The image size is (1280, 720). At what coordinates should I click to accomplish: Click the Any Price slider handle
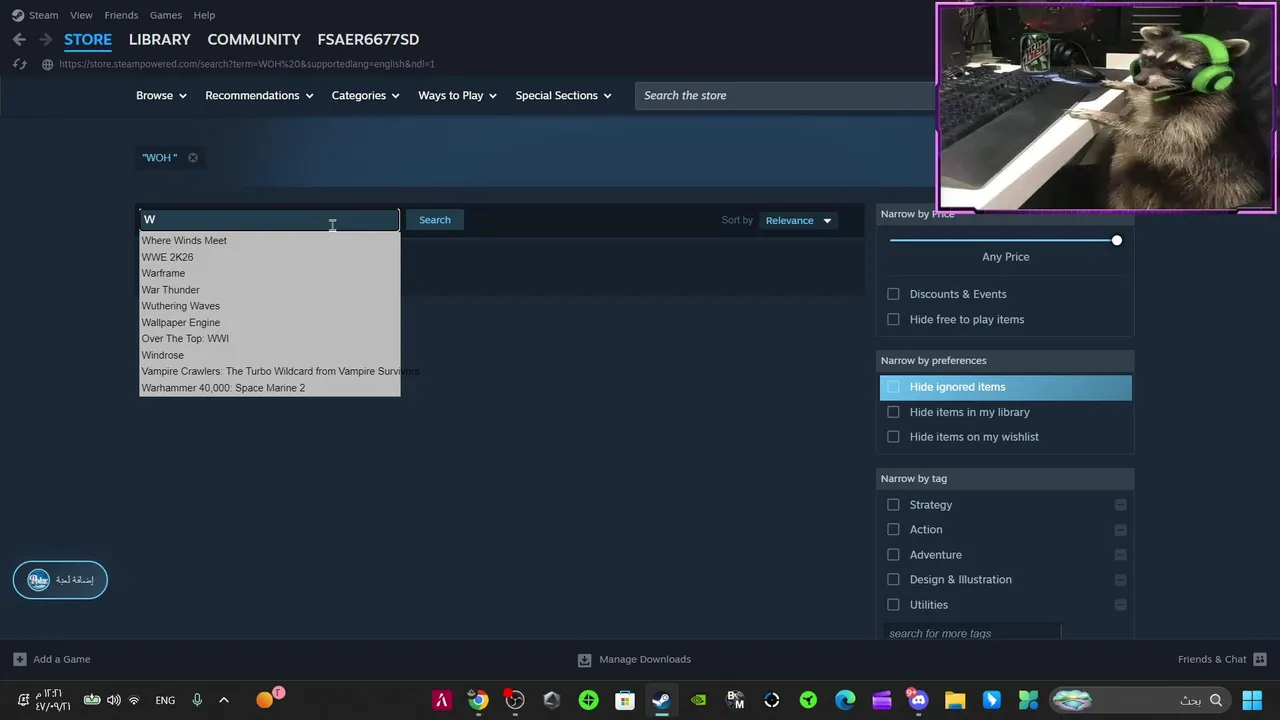click(1117, 240)
